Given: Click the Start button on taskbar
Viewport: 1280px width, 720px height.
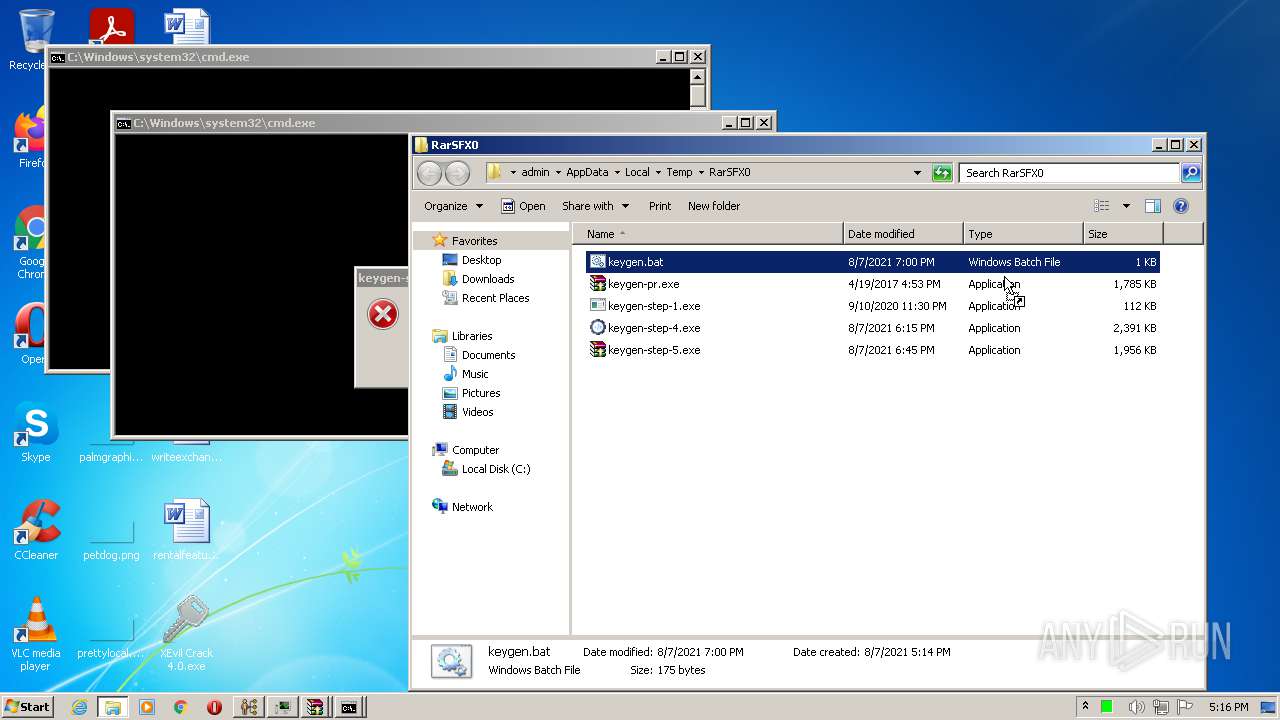Looking at the screenshot, I should point(28,707).
